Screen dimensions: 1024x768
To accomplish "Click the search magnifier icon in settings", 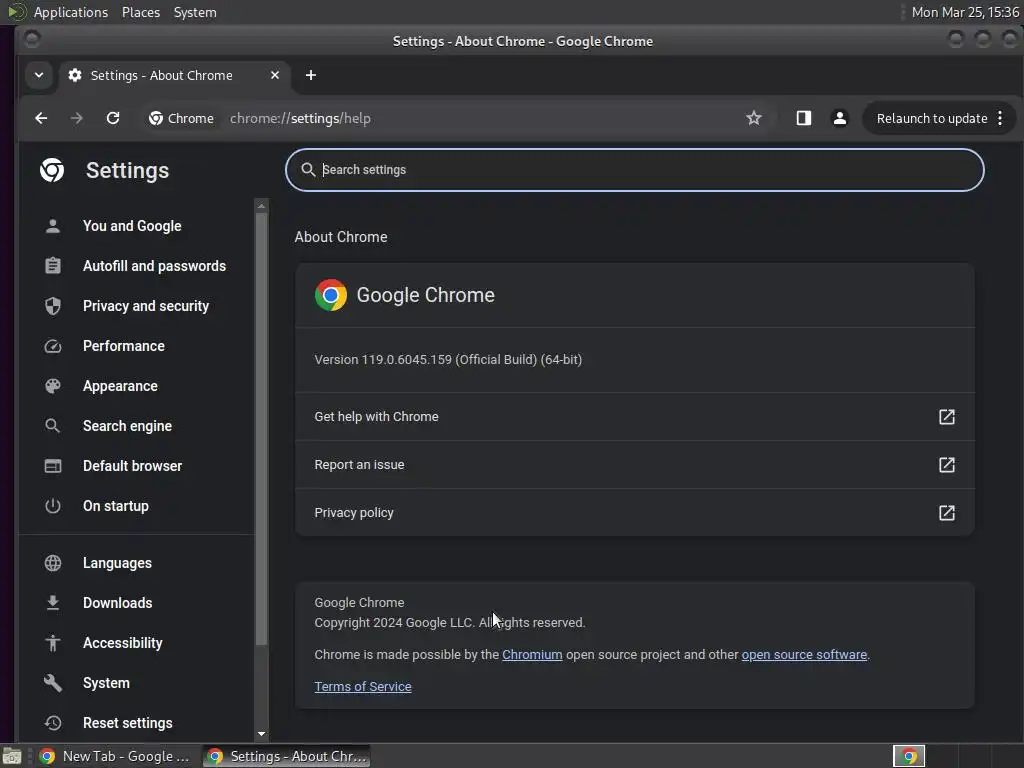I will (x=308, y=170).
